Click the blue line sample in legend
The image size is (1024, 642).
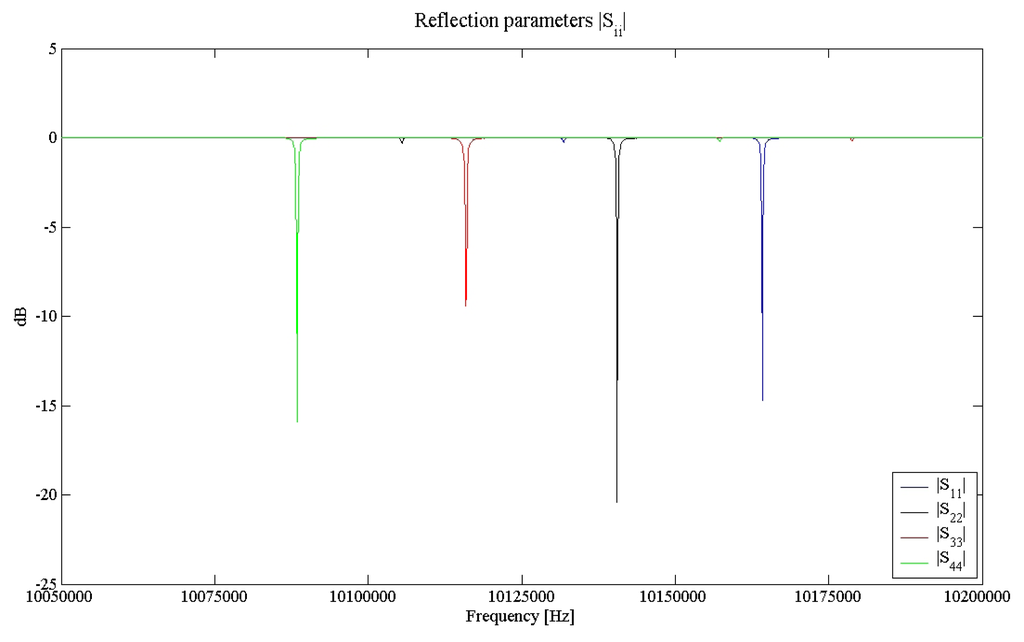click(914, 488)
